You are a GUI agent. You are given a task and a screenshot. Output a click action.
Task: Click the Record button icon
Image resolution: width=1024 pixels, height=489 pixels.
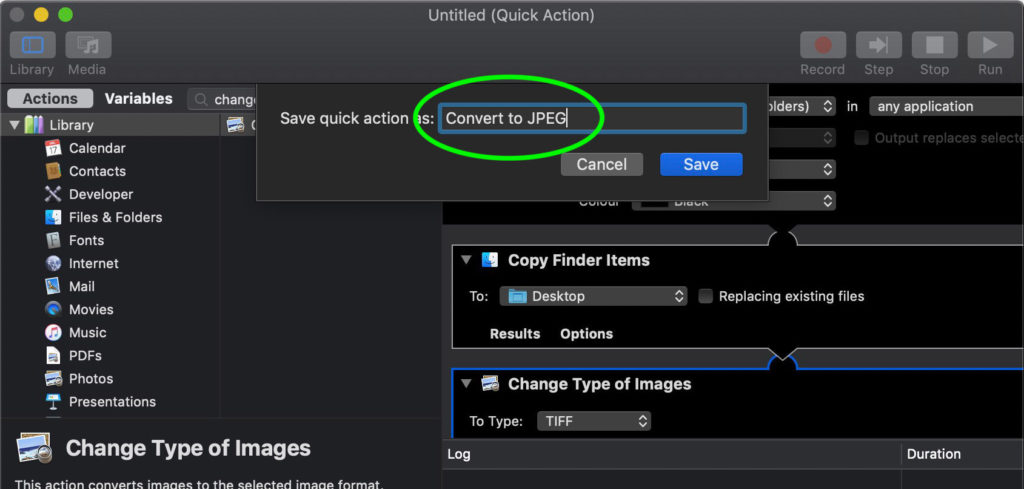click(823, 44)
